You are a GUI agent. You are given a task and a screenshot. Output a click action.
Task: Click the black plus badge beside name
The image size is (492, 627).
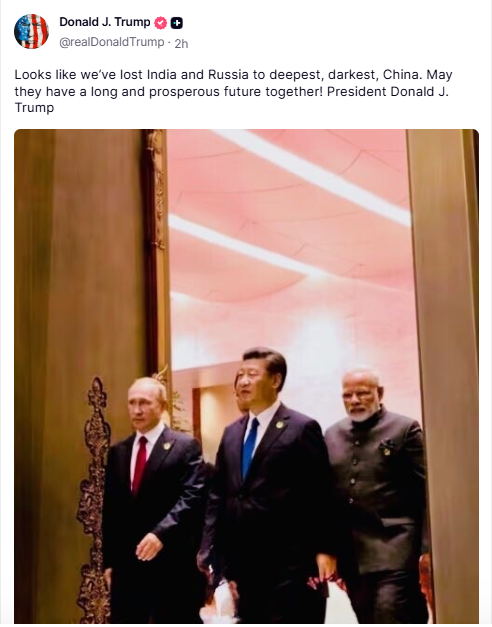tap(176, 23)
